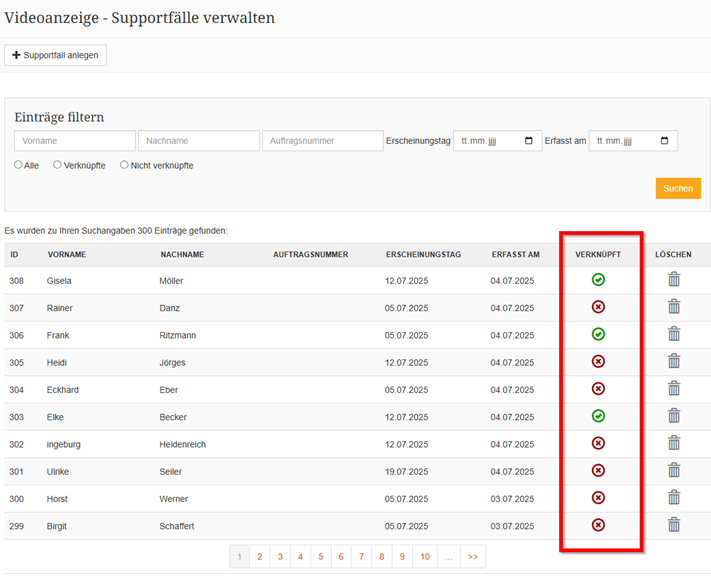The height and width of the screenshot is (585, 711).
Task: Go to results page 6
Action: (x=341, y=556)
